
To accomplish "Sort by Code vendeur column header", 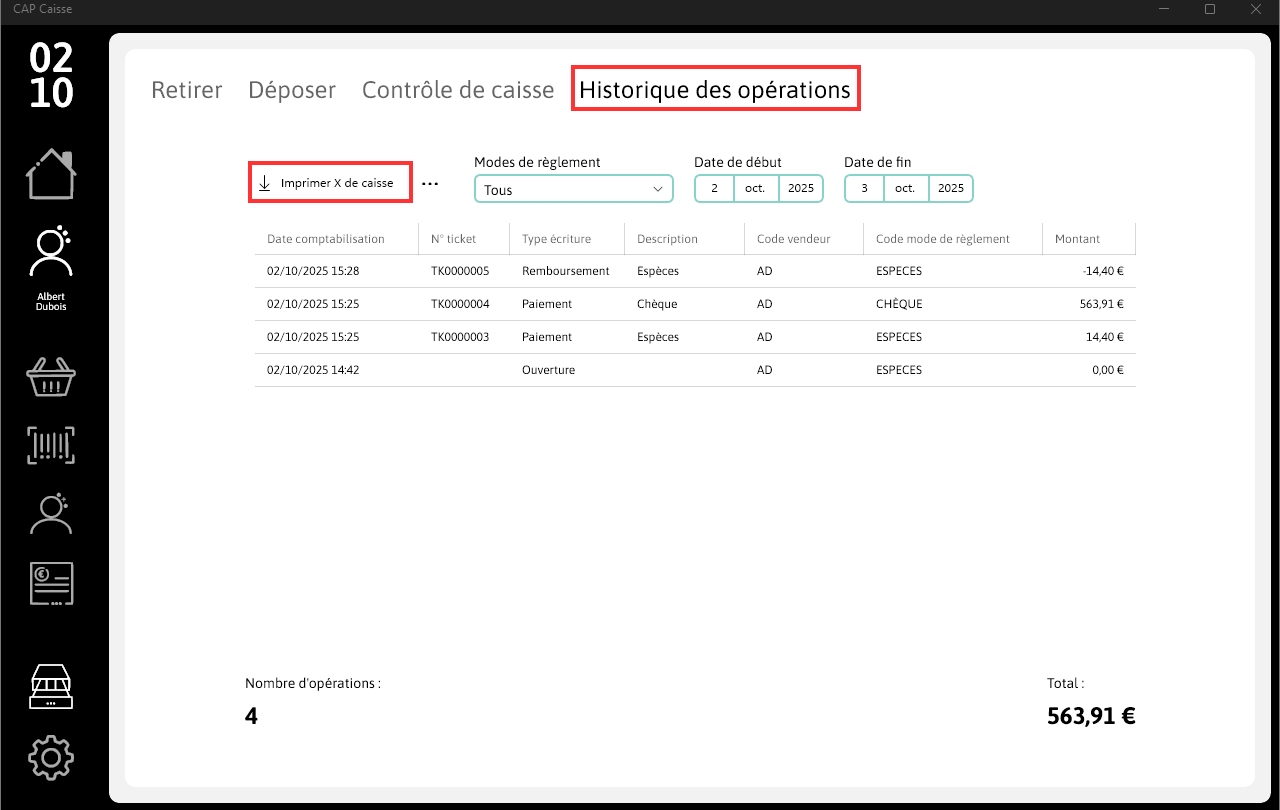I will tap(804, 239).
